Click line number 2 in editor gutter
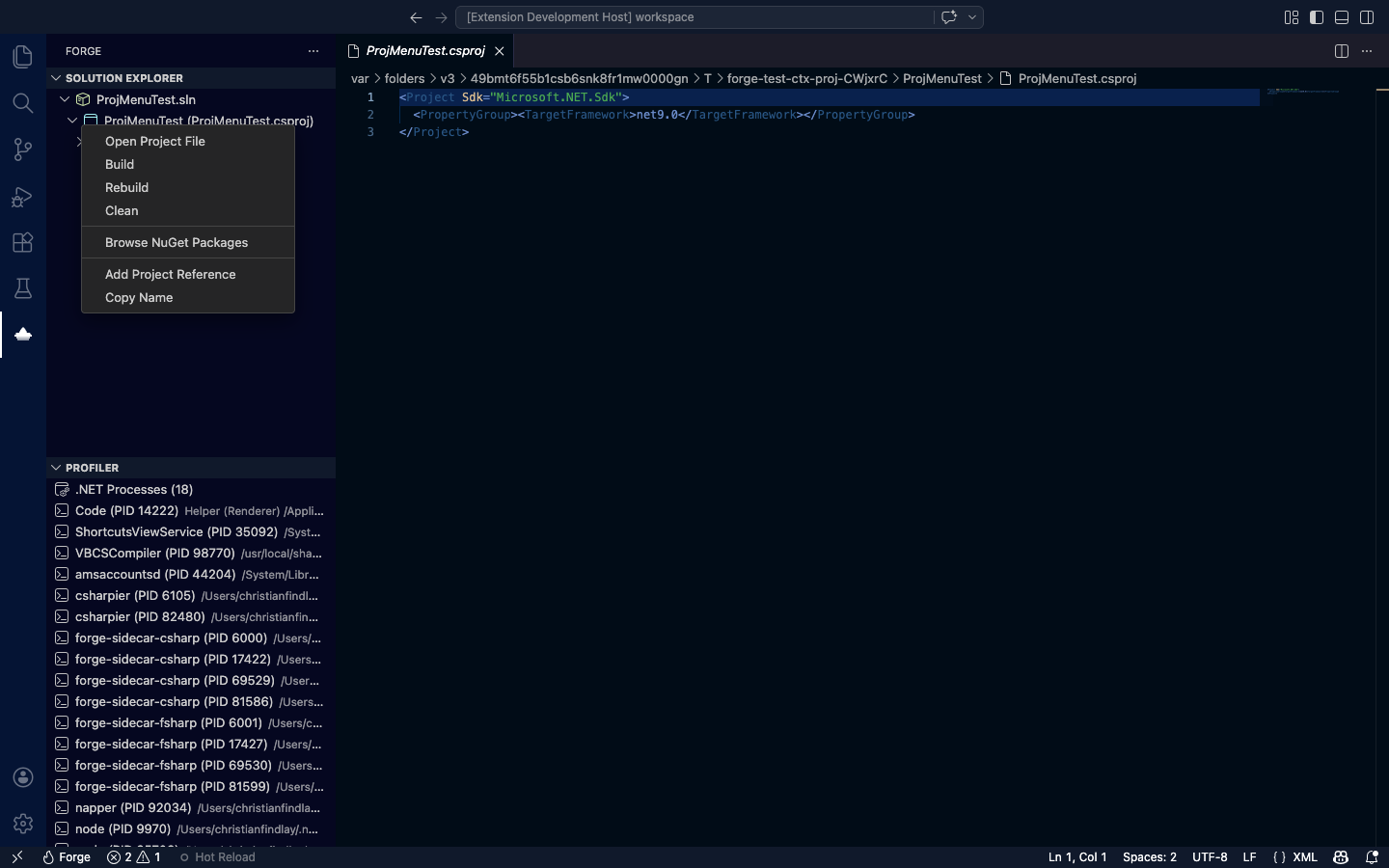Viewport: 1389px width, 868px height. tap(370, 115)
